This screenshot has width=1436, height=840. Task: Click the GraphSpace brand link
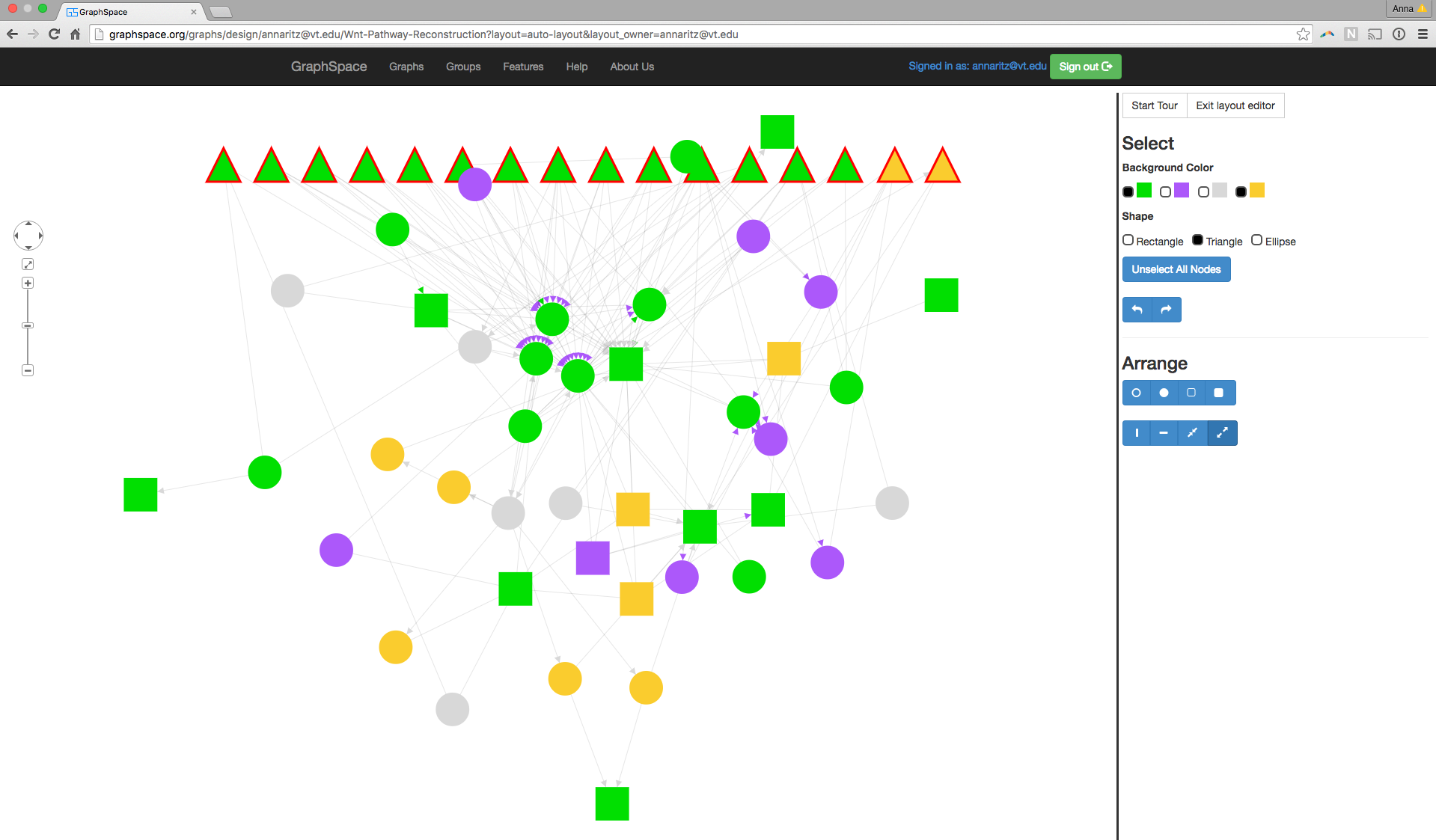329,67
